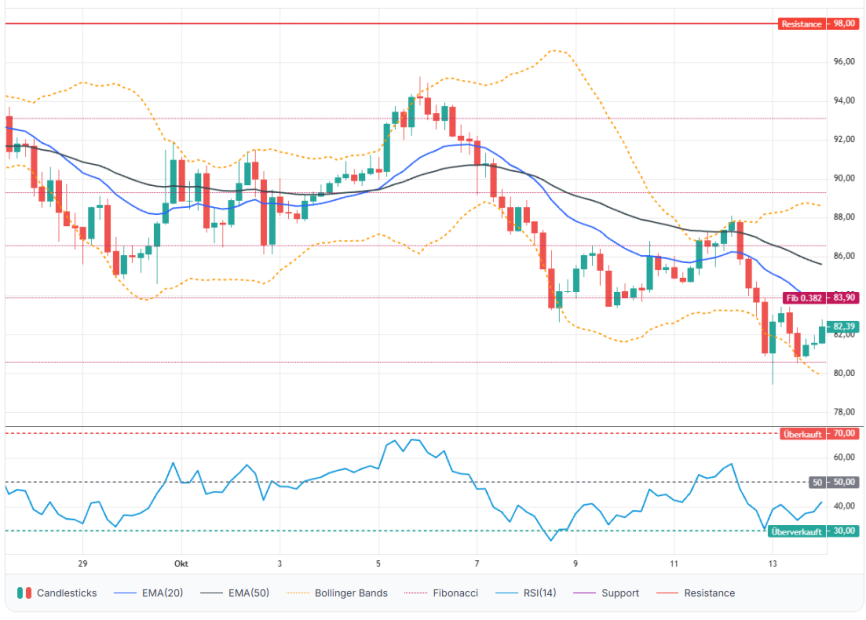Image resolution: width=866 pixels, height=620 pixels.
Task: Click the Okt month label on time axis
Action: point(181,564)
